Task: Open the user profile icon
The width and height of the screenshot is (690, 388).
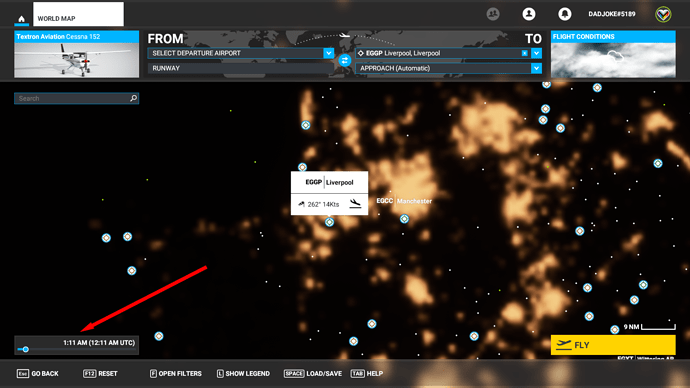Action: (529, 14)
